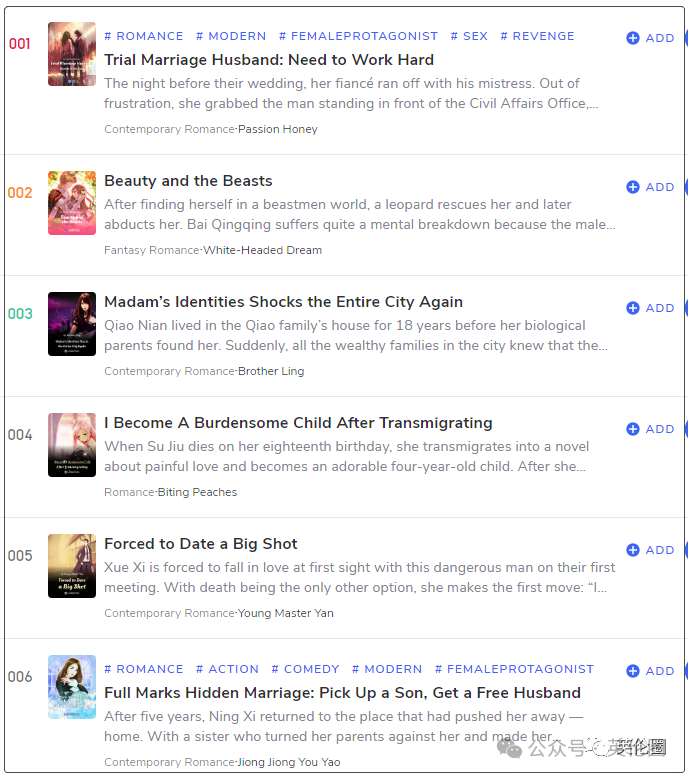The image size is (688, 776).
Task: Select the # REVENGE tag
Action: click(x=537, y=36)
